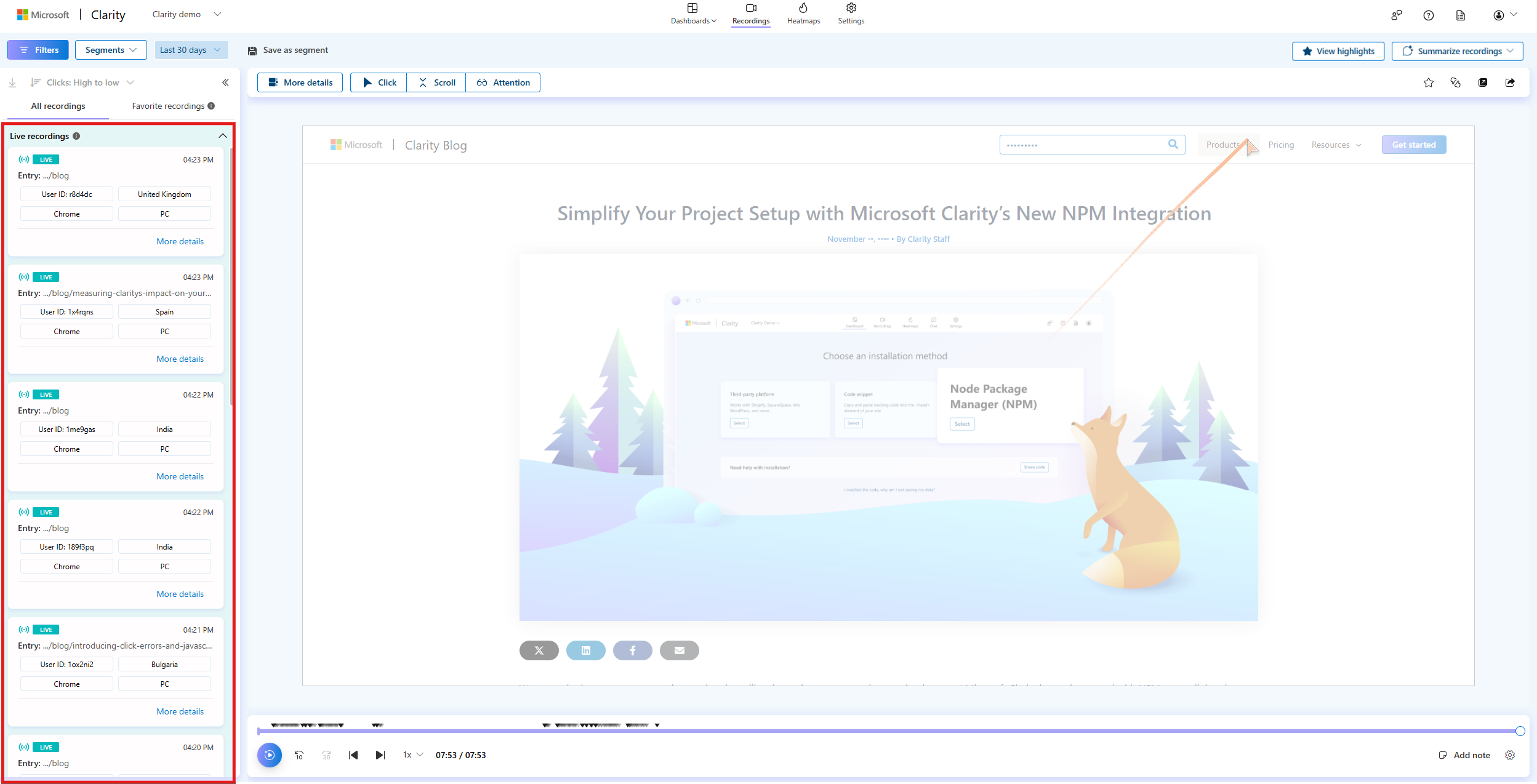Open the documentation page icon in header

point(1461,15)
